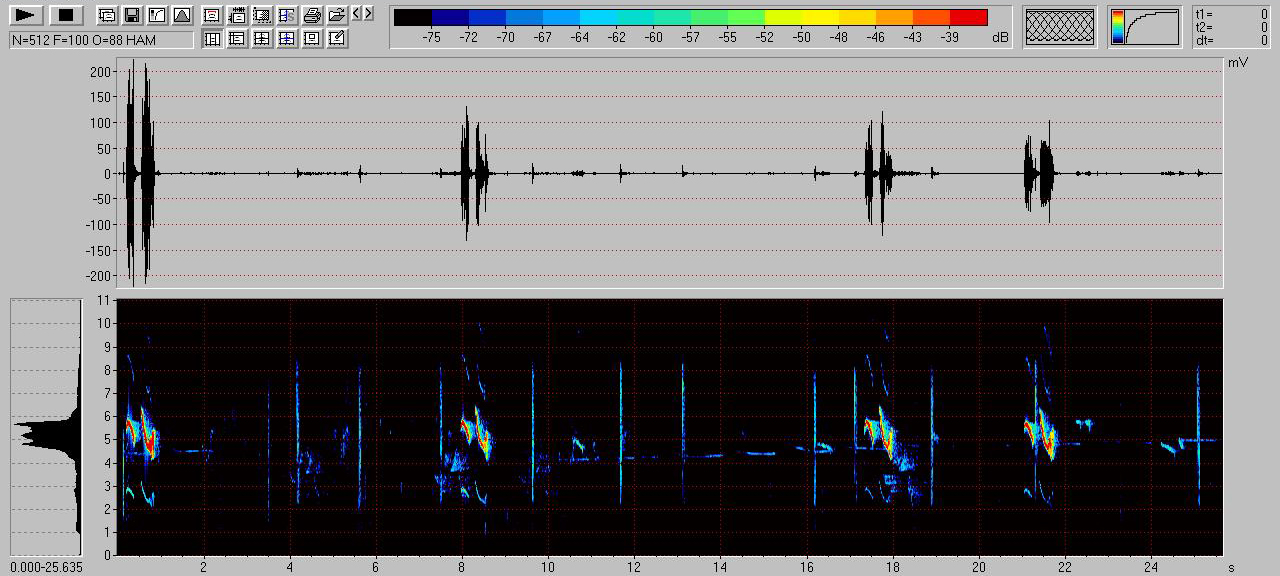Viewport: 1280px width, 576px height.
Task: Click the right arrow scroll button
Action: pos(369,14)
